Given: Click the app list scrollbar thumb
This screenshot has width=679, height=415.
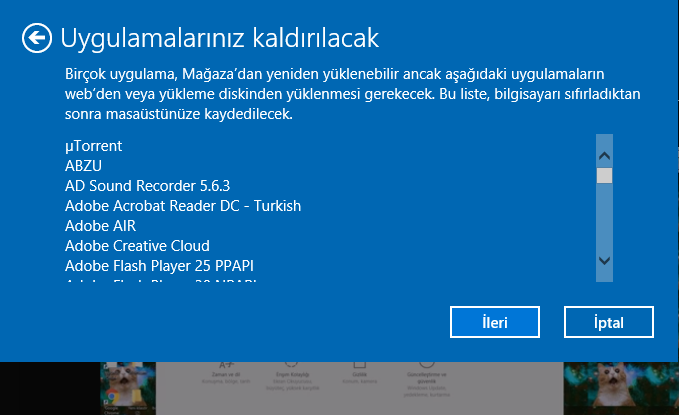Looking at the screenshot, I should point(604,175).
